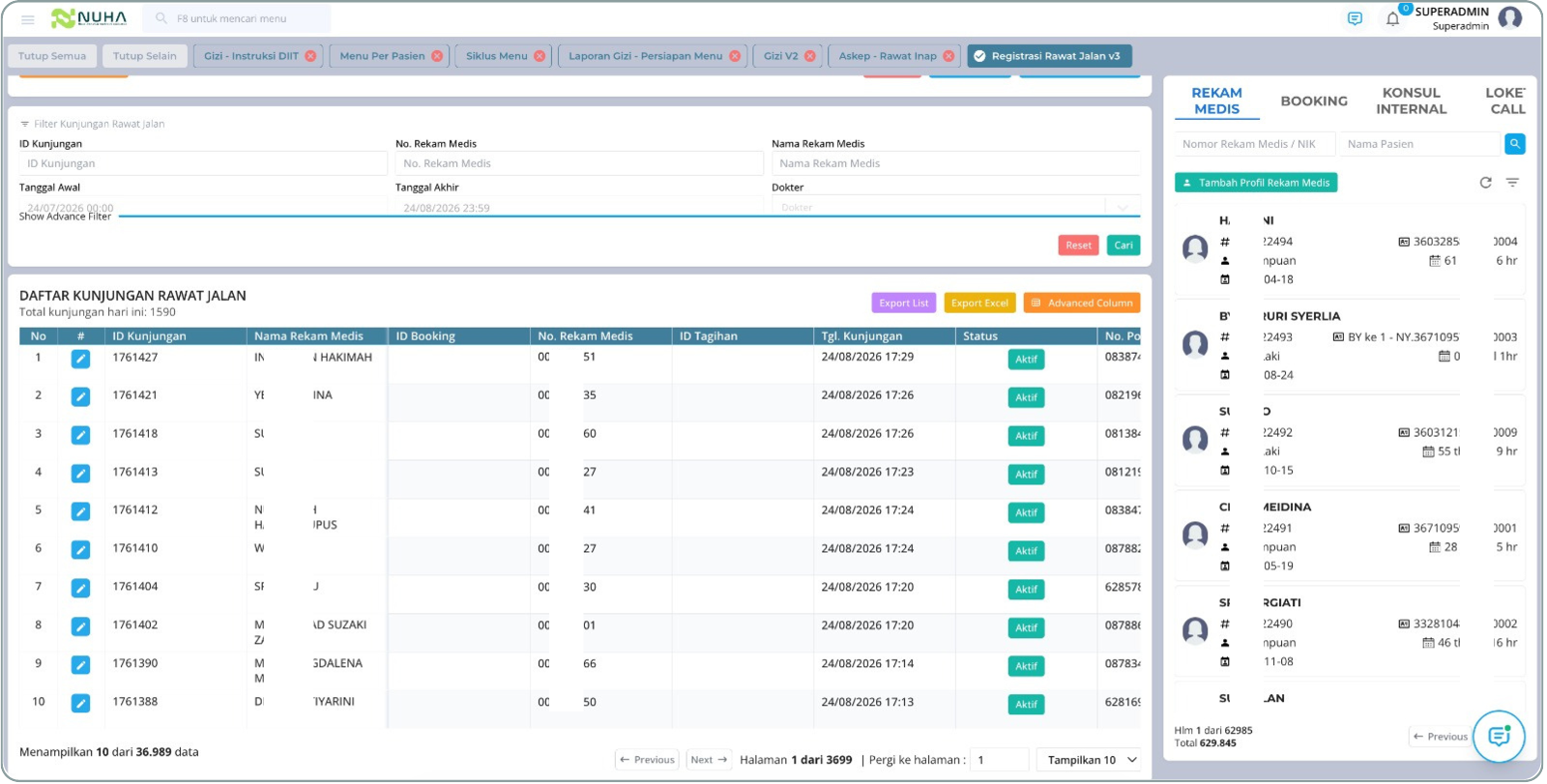This screenshot has height=784, width=1547.
Task: Click the blue patient search icon
Action: [x=1515, y=144]
